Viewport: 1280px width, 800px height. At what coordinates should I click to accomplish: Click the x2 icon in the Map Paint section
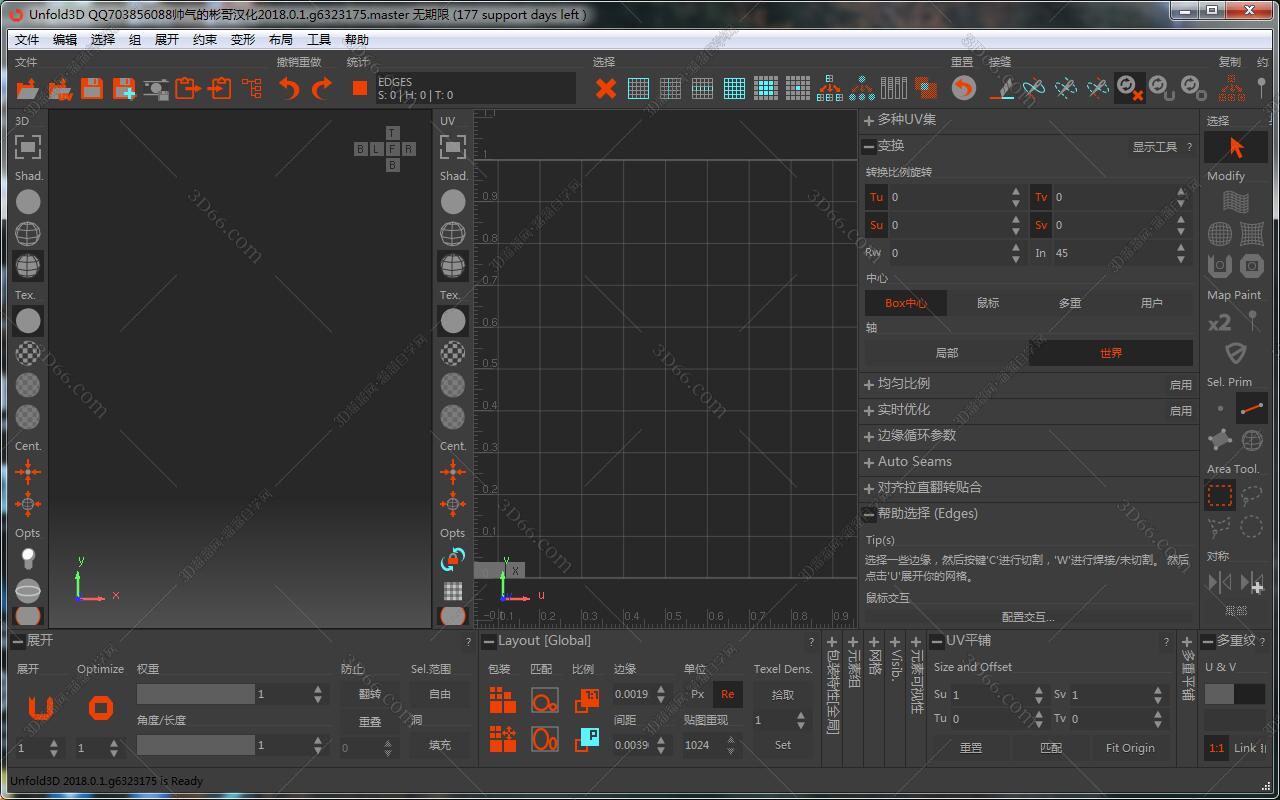click(x=1217, y=322)
